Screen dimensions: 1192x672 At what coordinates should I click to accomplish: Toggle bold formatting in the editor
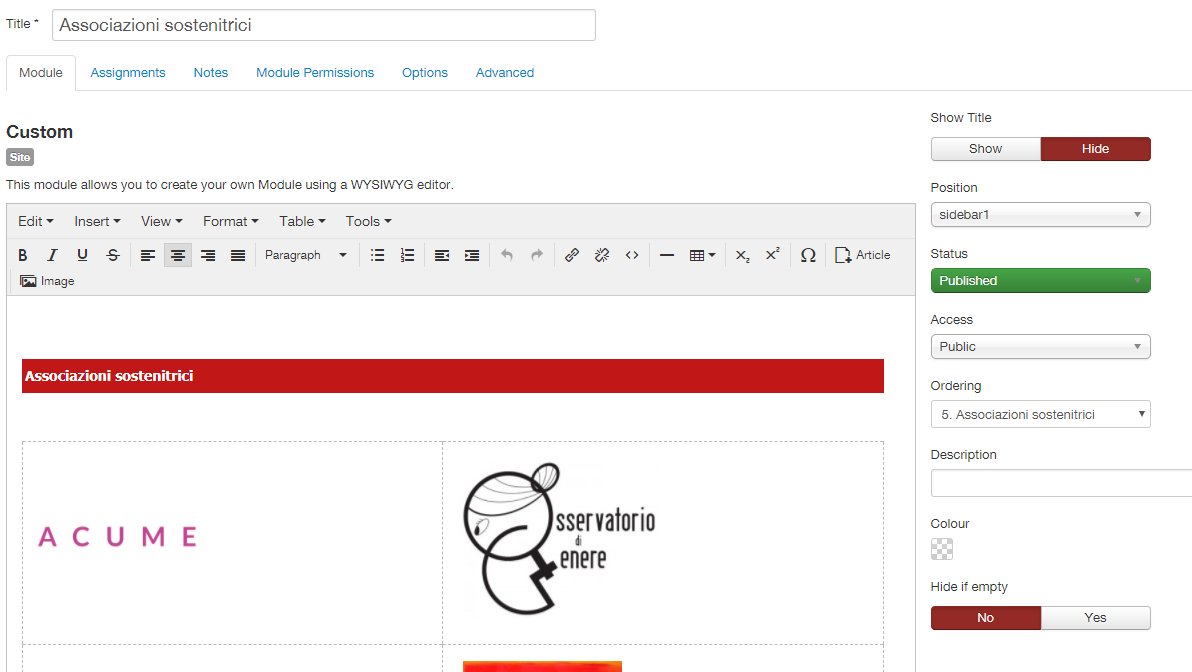[x=23, y=255]
